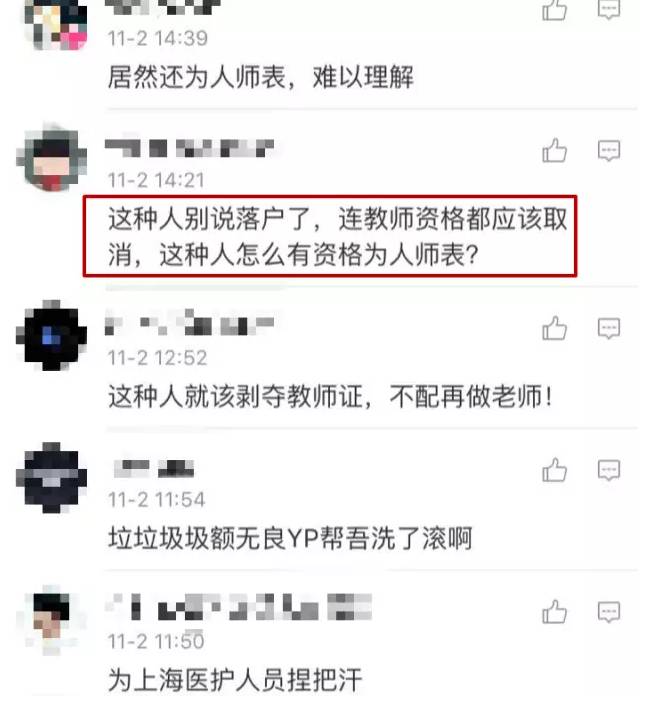Open avatar of the 14:21 commenter
Viewport: 649px width, 701px height.
pos(51,157)
